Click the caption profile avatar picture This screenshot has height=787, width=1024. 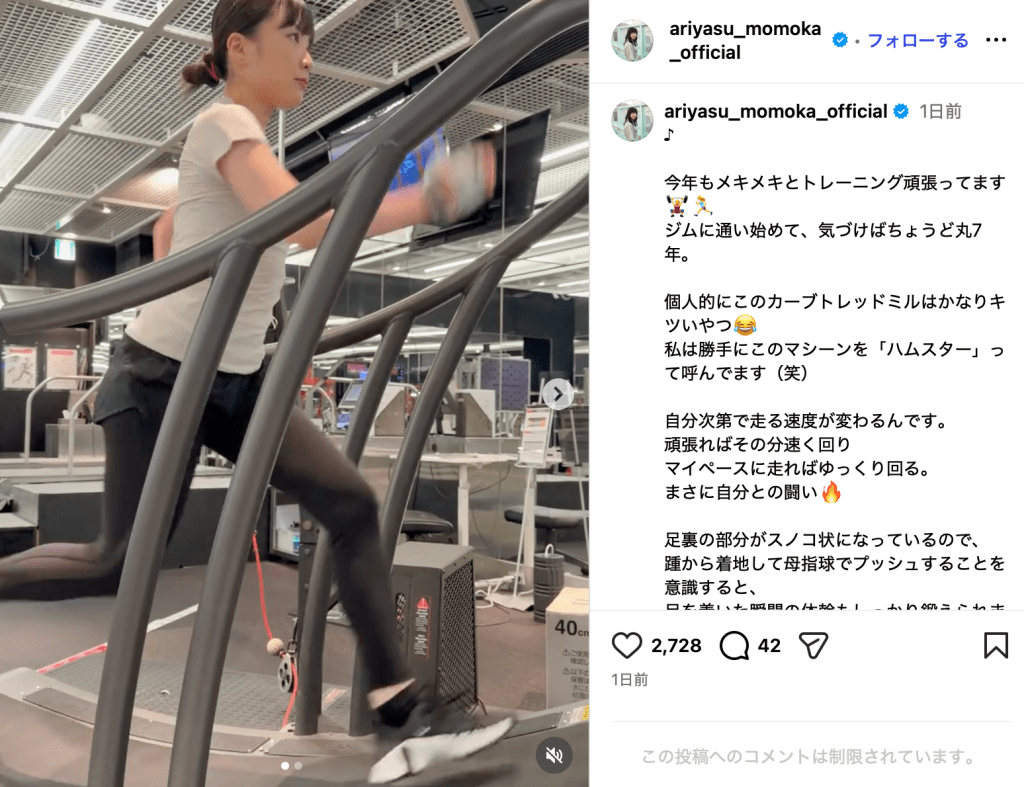tap(632, 120)
